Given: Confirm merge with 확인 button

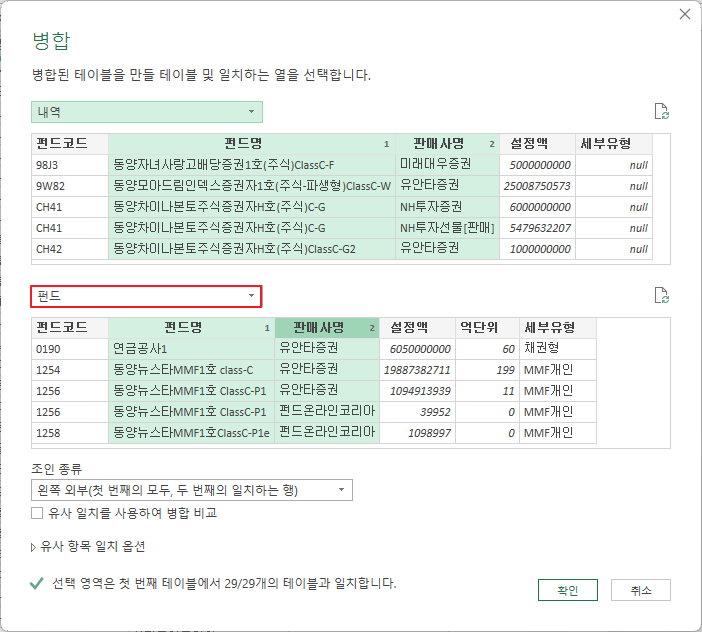Looking at the screenshot, I should click(x=568, y=590).
